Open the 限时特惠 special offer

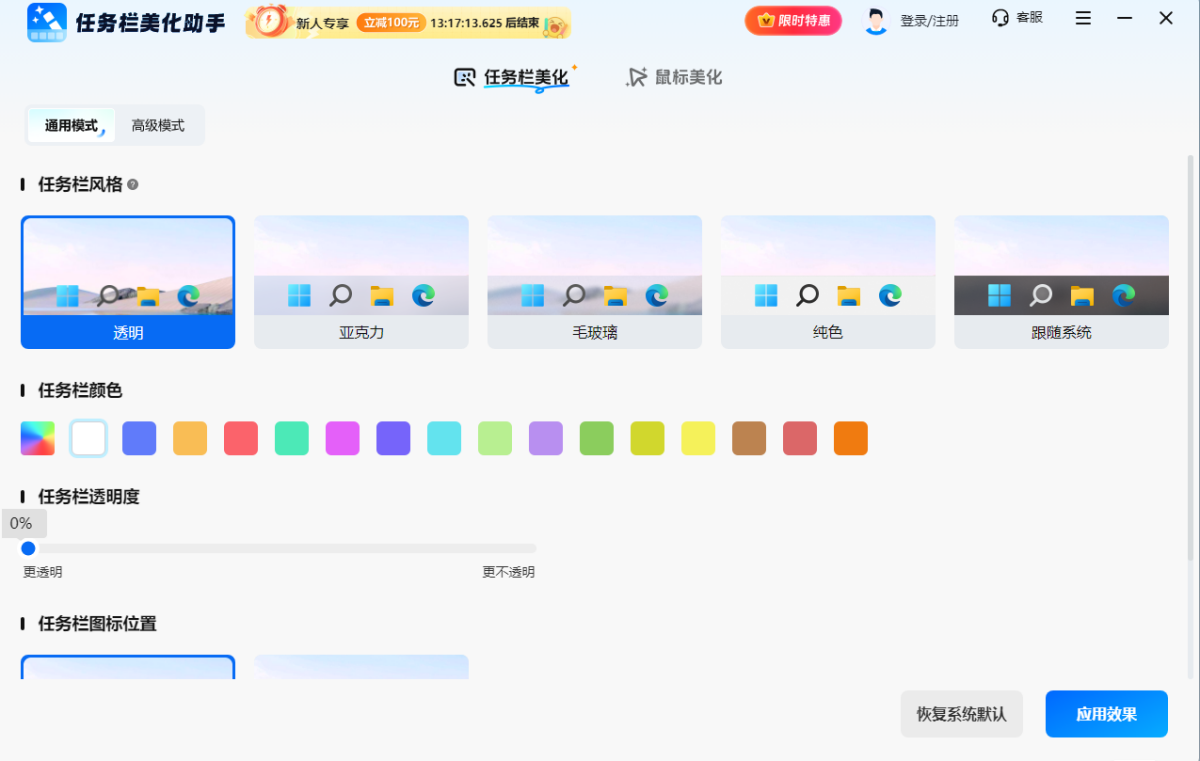pyautogui.click(x=793, y=19)
